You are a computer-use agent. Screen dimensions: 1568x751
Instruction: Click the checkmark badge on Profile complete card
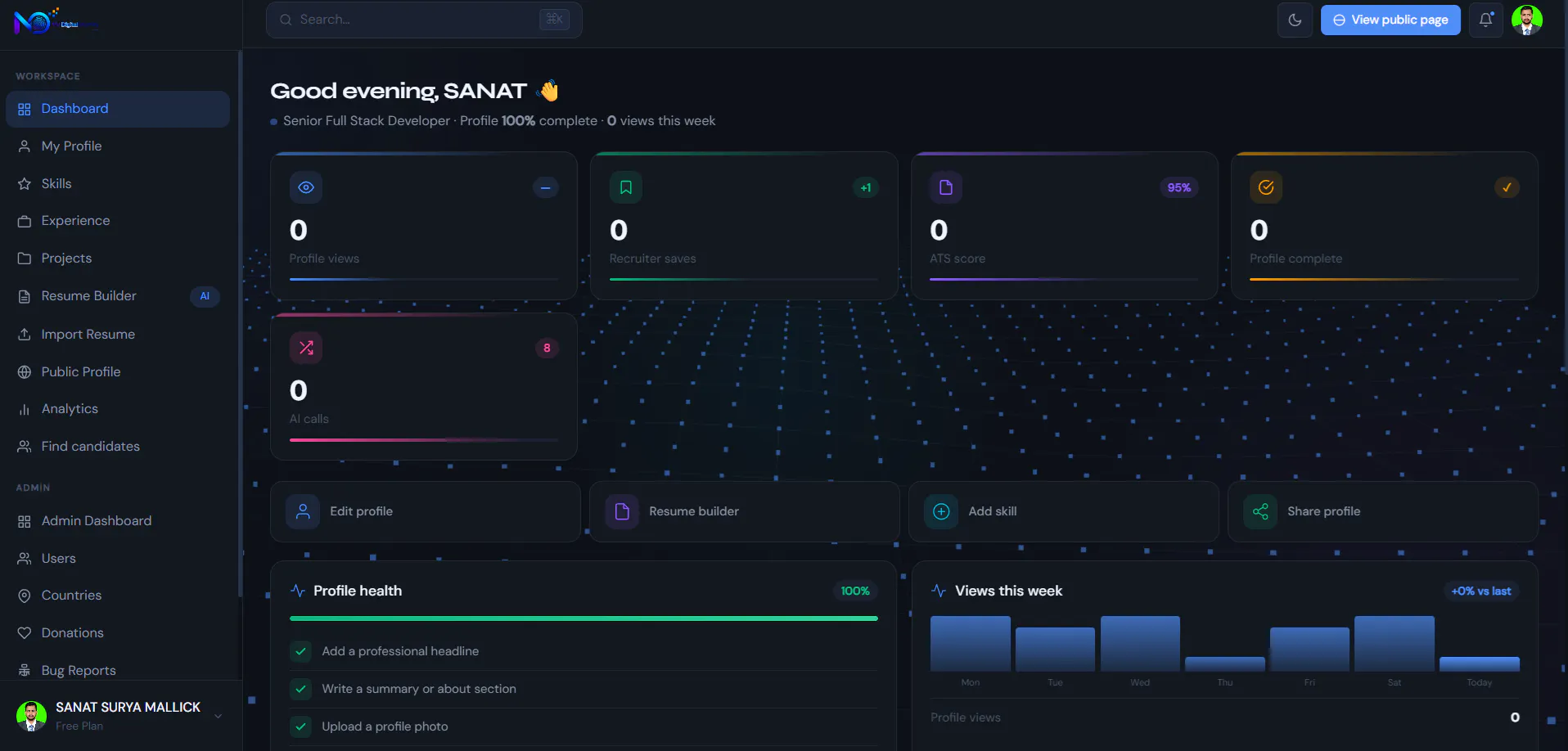tap(1507, 187)
